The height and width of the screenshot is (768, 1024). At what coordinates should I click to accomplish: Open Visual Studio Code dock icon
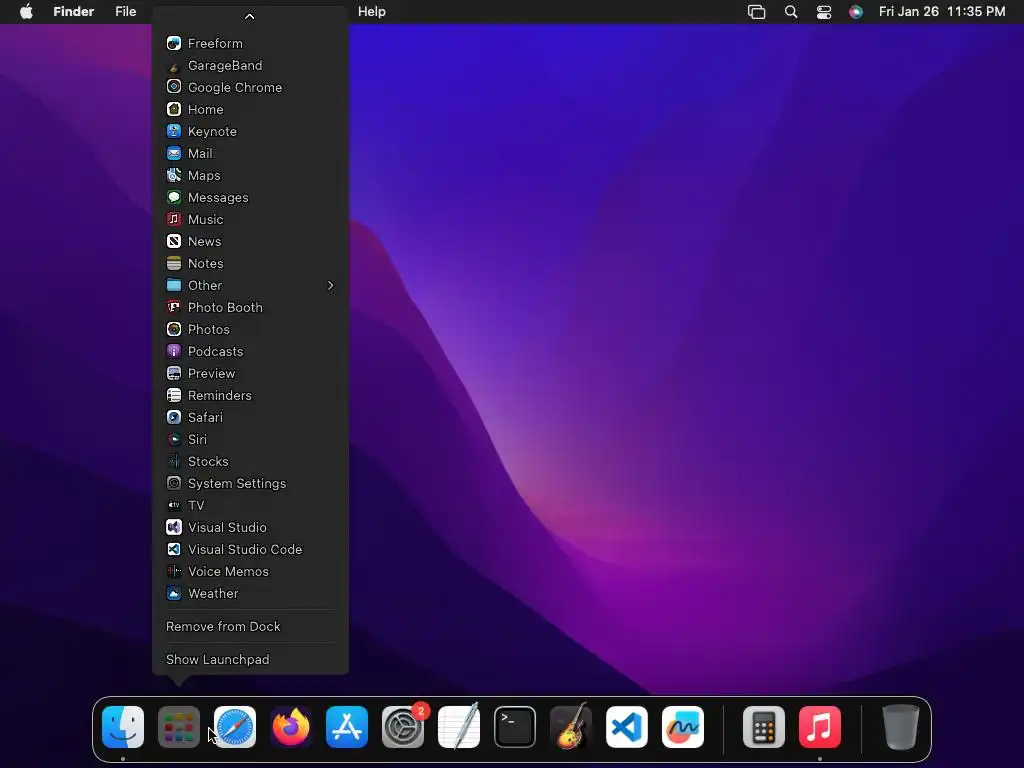pos(627,727)
